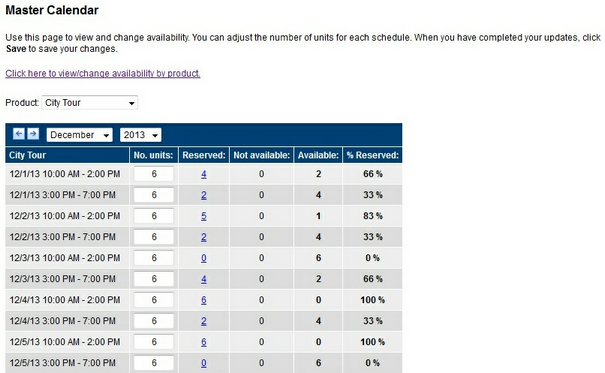Select schedule text 12/5/13 3:00 PM - 7:00 PM
This screenshot has height=373, width=605.
click(63, 363)
